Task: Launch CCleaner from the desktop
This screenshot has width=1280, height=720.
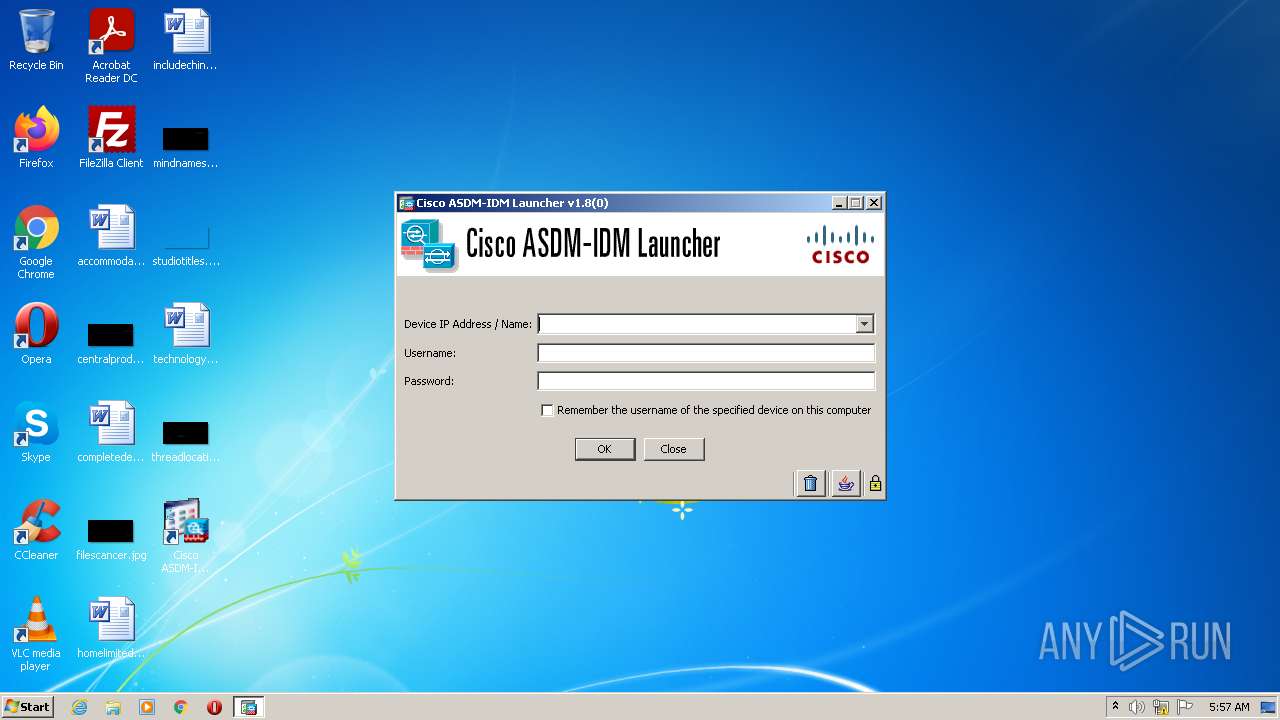Action: 36,530
